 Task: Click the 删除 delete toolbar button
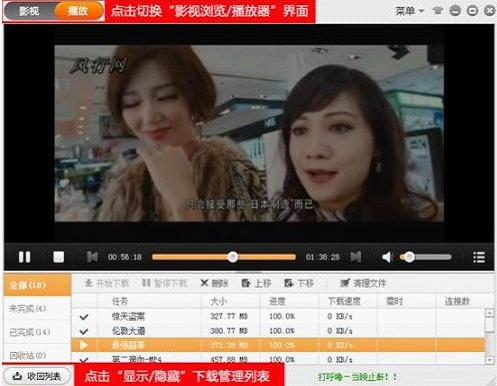pos(215,283)
